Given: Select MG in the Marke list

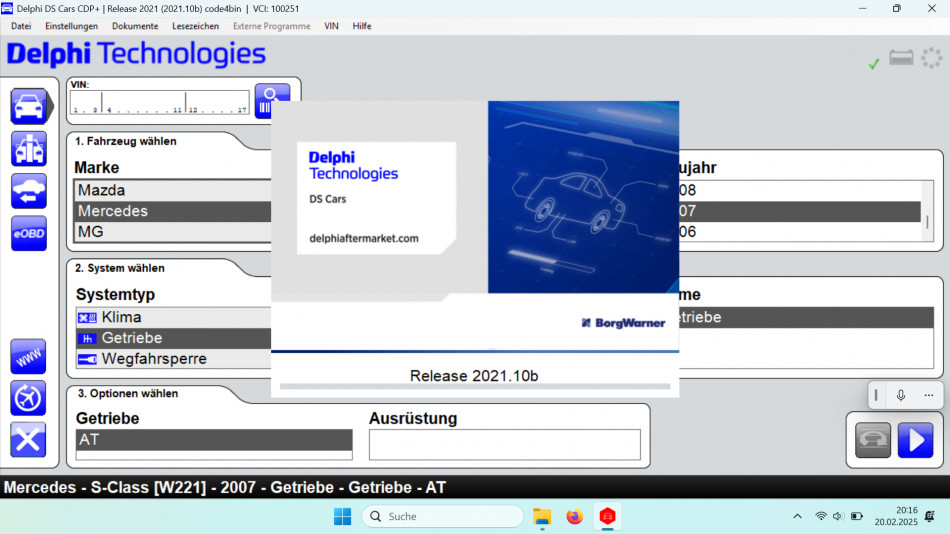Looking at the screenshot, I should coord(173,232).
